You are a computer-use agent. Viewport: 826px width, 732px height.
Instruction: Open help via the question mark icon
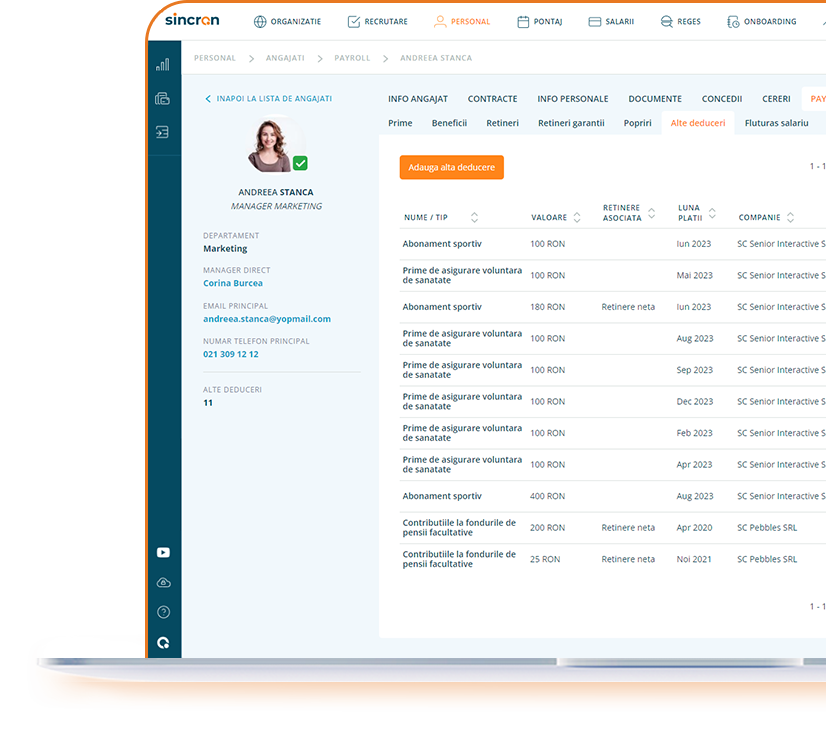tap(163, 611)
